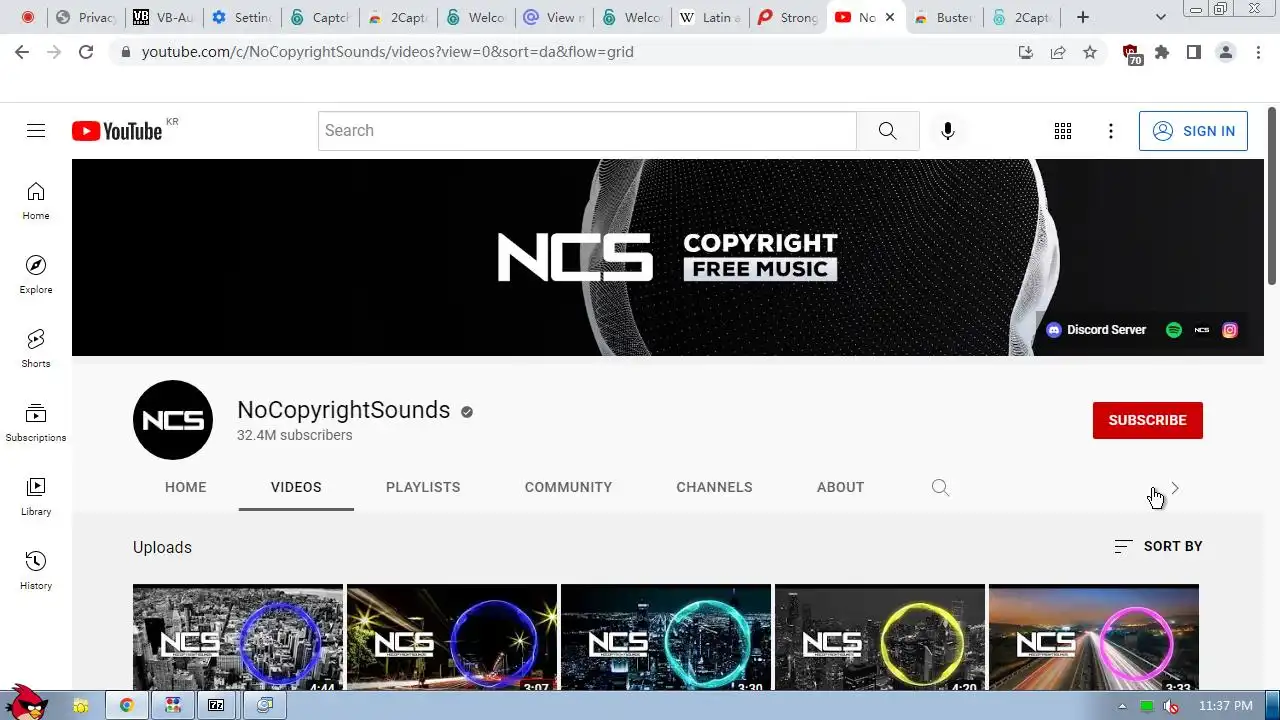This screenshot has height=720, width=1280.
Task: Open Library in the sidebar
Action: [x=36, y=497]
